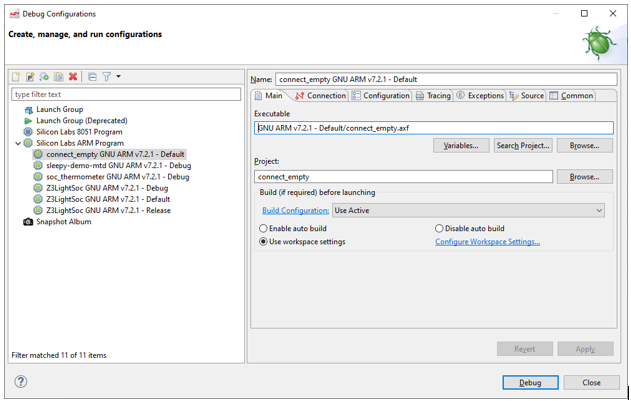Image resolution: width=631 pixels, height=401 pixels.
Task: Click the Launch Group icon
Action: coord(28,110)
